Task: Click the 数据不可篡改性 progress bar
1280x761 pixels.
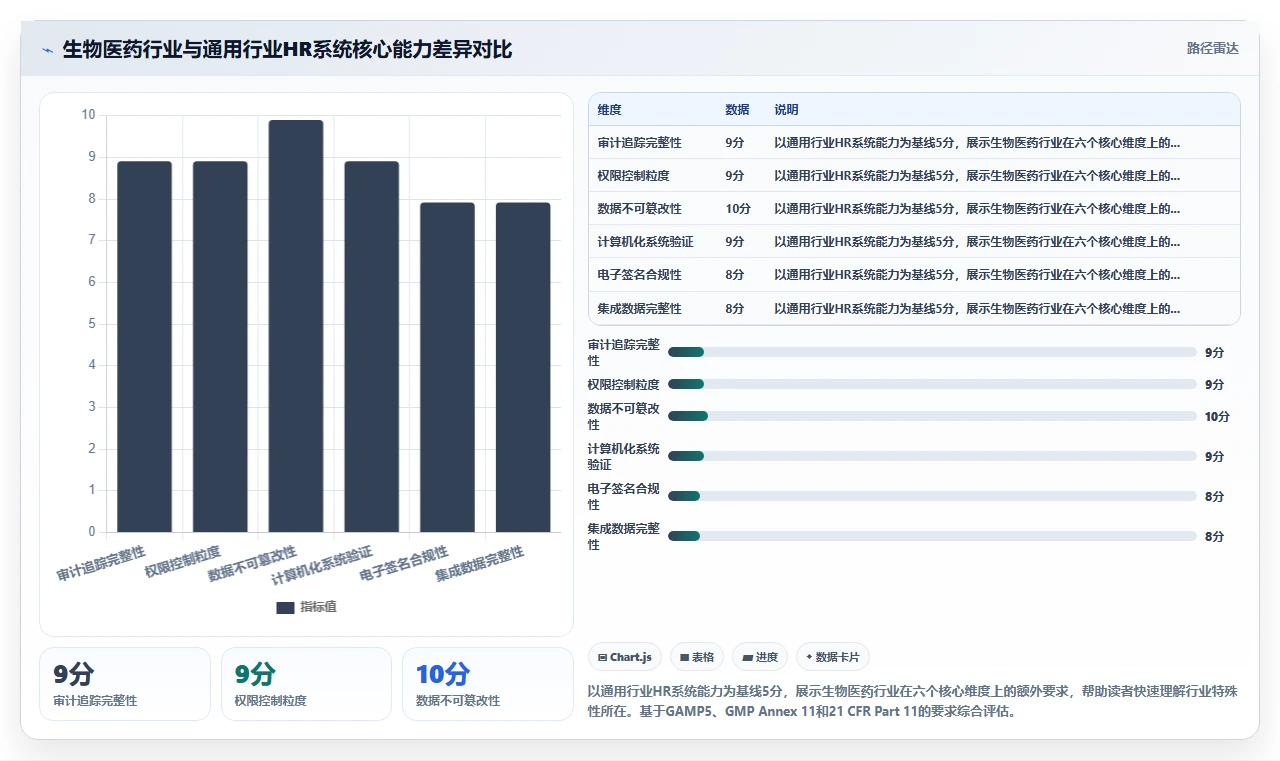Action: pyautogui.click(x=932, y=416)
